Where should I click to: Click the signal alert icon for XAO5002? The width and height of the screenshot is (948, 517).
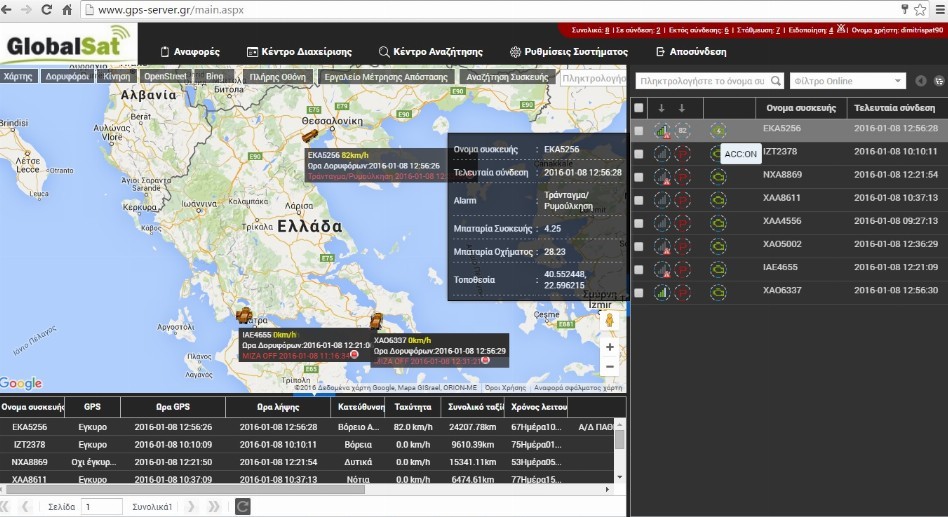point(663,247)
